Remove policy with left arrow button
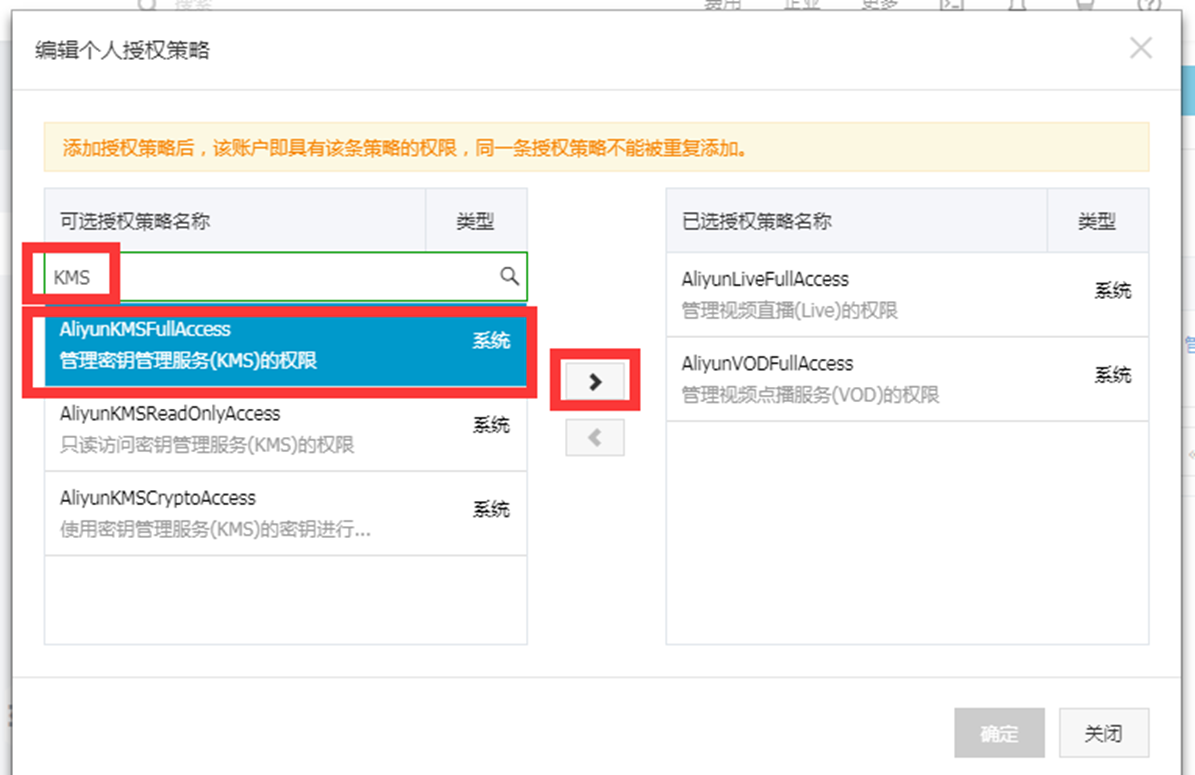The height and width of the screenshot is (775, 1195). pyautogui.click(x=594, y=437)
